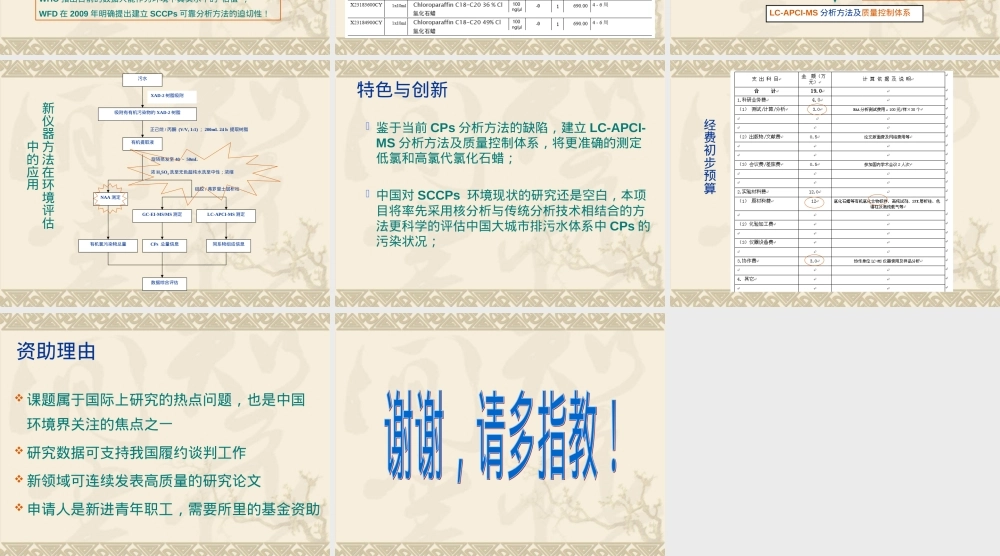Open the 谢谢，请多指教！ closing slide
This screenshot has height=556, width=1000.
click(500, 434)
